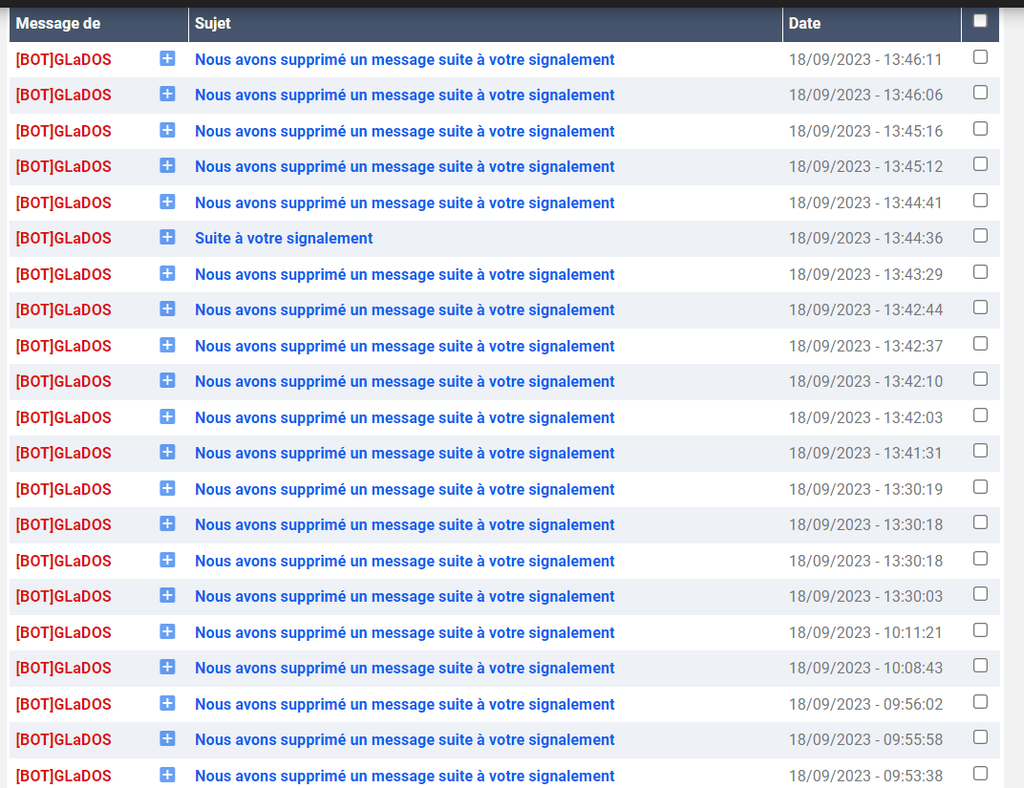Click the [BOT]GLaDOS sender of the 10:11:21 message
Image resolution: width=1024 pixels, height=788 pixels.
63,633
